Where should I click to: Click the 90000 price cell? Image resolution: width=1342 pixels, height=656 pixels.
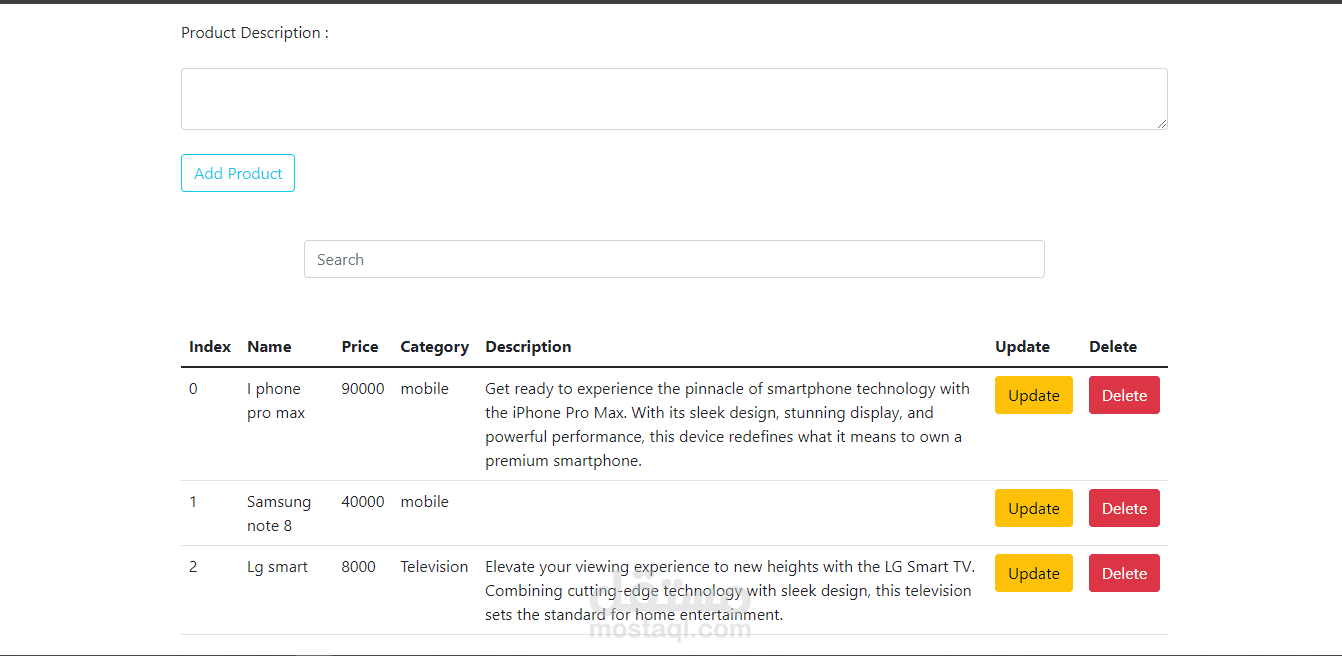(x=362, y=389)
